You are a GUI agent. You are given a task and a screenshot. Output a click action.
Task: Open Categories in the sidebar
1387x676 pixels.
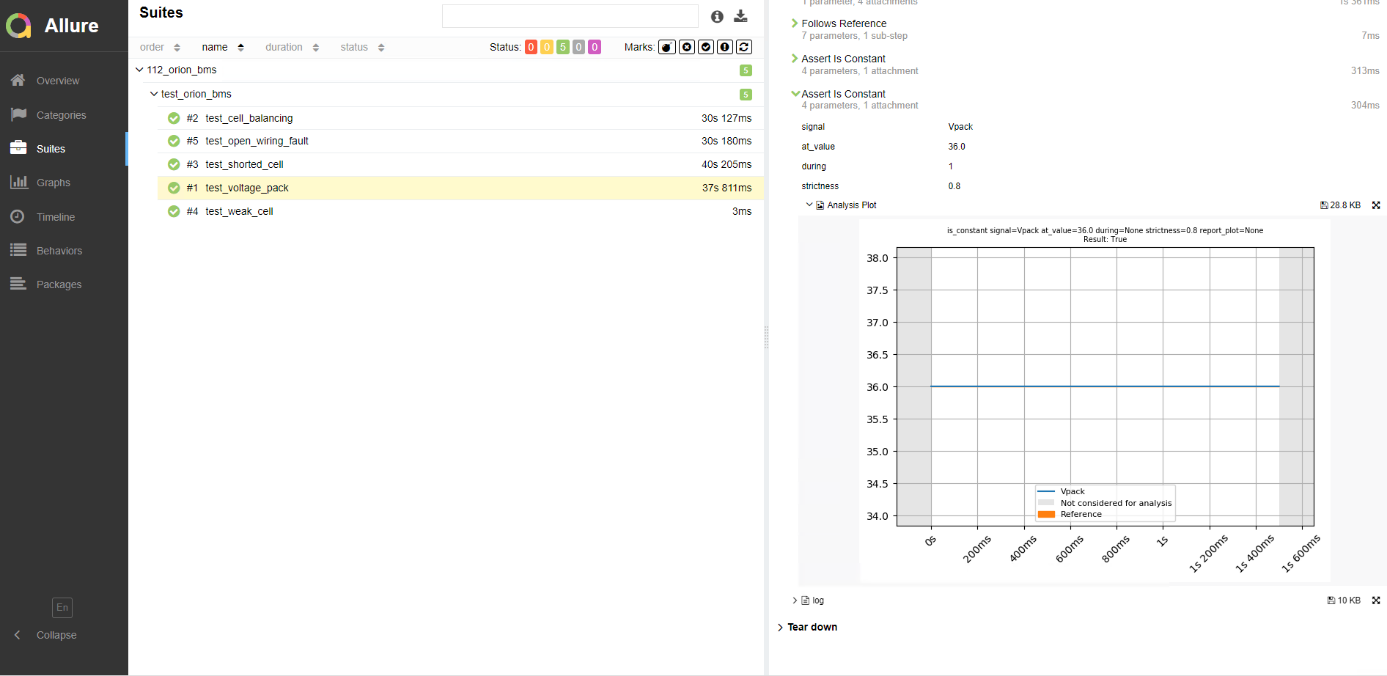[x=61, y=115]
